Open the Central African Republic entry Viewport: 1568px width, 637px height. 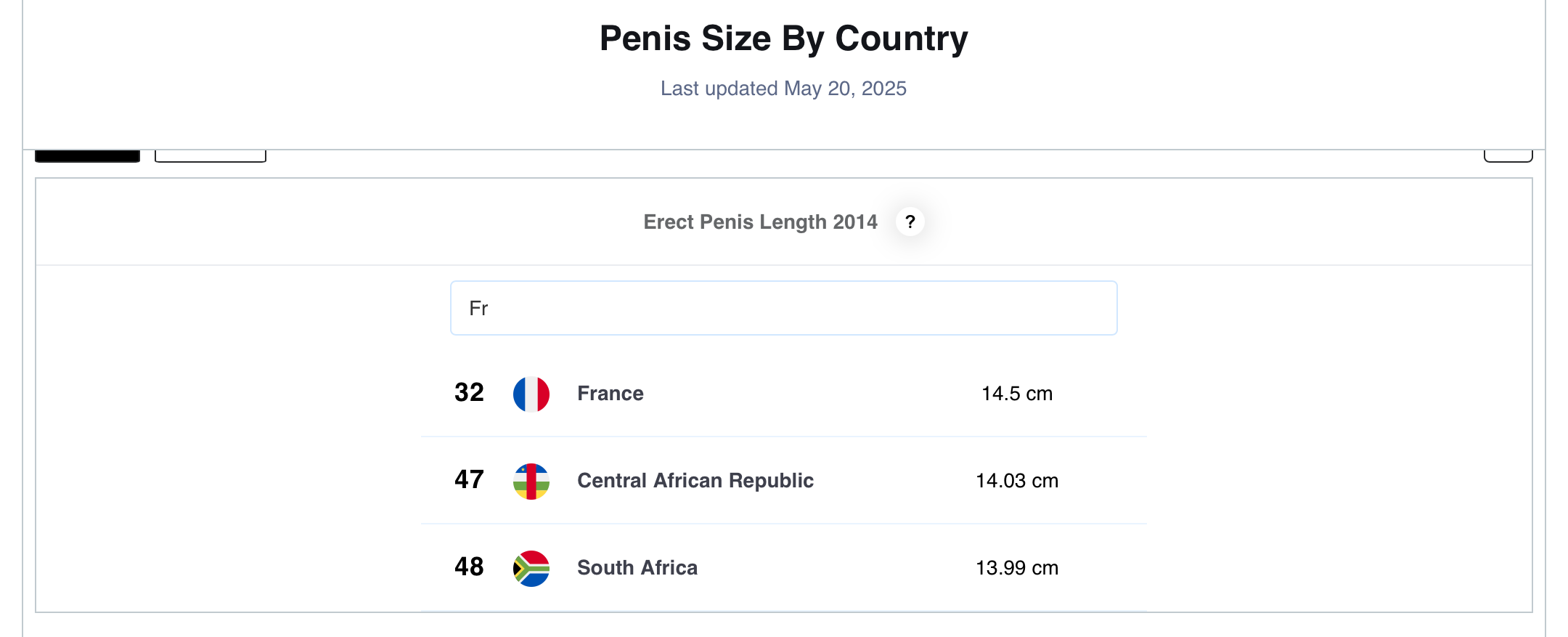(x=695, y=481)
